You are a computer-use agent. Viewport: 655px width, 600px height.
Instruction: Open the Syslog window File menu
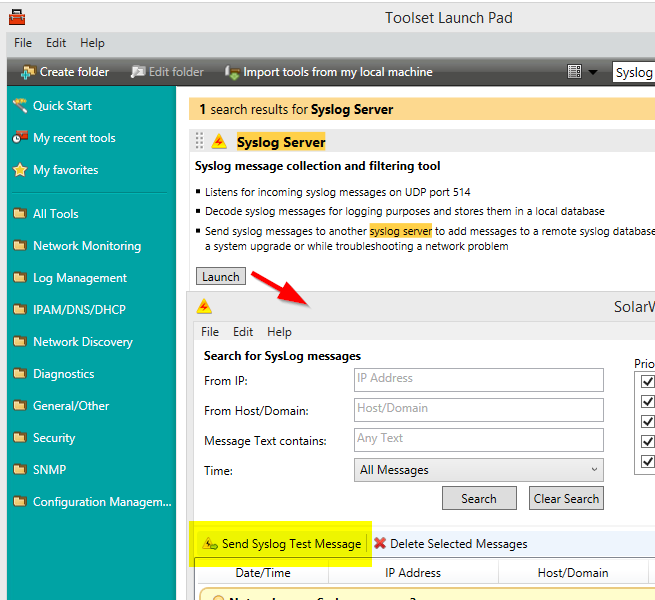210,332
